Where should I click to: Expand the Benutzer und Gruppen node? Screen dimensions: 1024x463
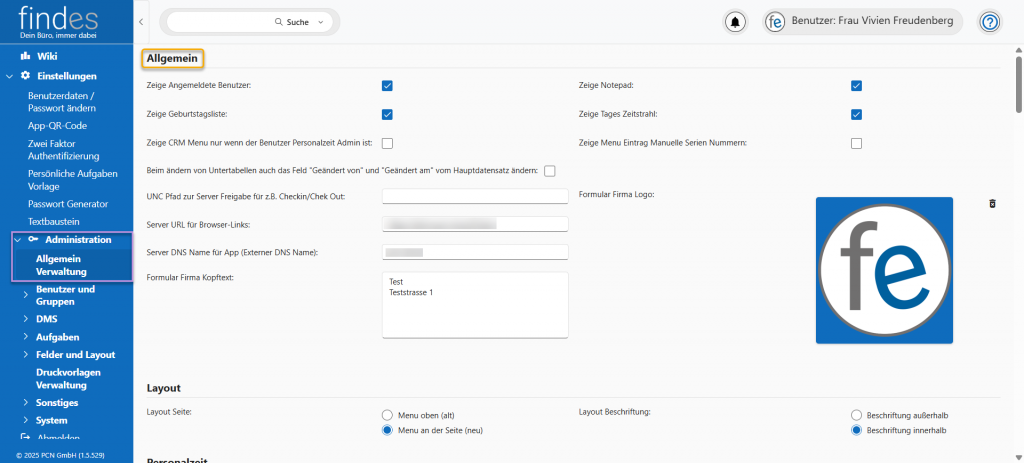tap(26, 295)
